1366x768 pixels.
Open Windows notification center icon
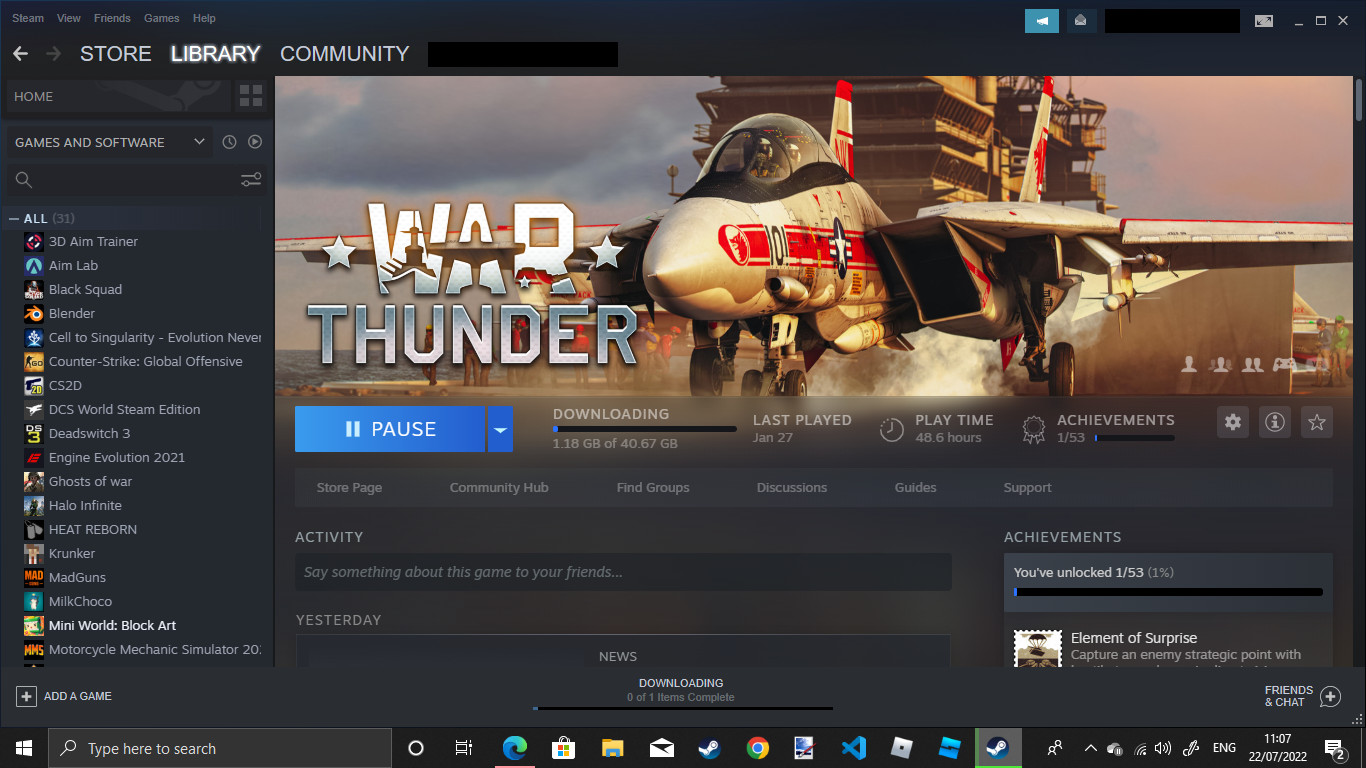[1334, 748]
